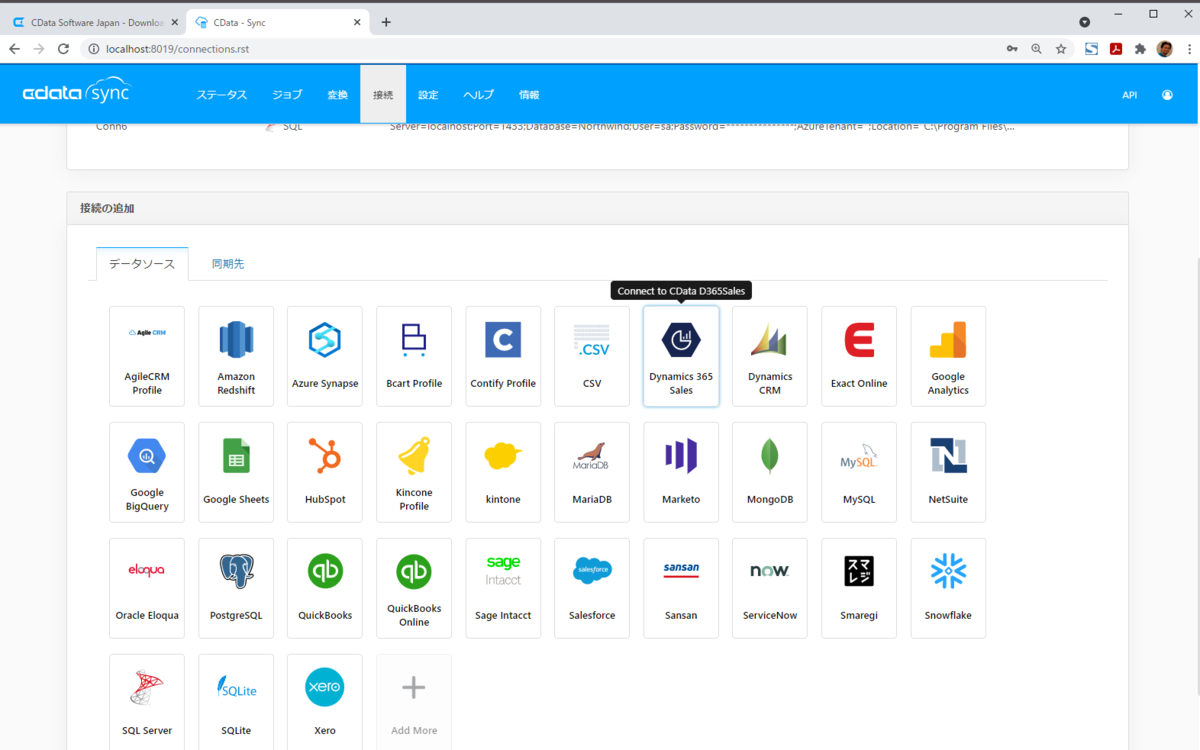Switch to the 同期先 tab
The width and height of the screenshot is (1200, 750).
point(228,264)
